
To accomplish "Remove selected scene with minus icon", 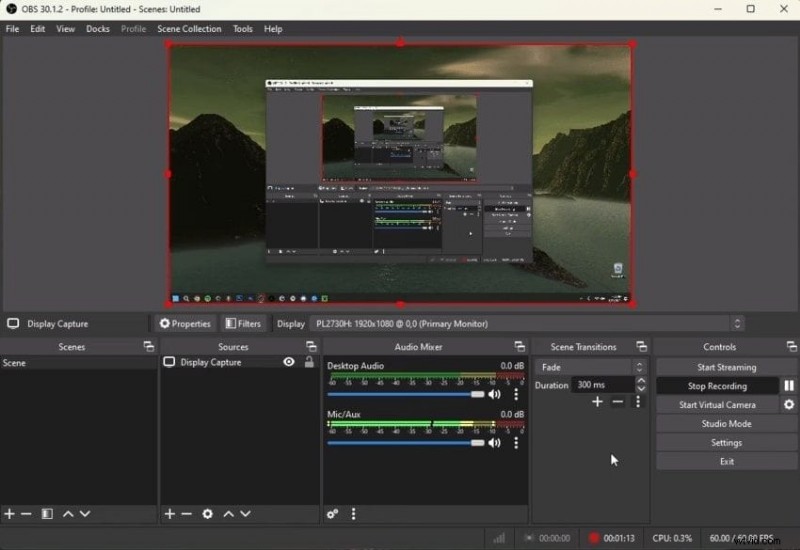I will click(x=26, y=513).
